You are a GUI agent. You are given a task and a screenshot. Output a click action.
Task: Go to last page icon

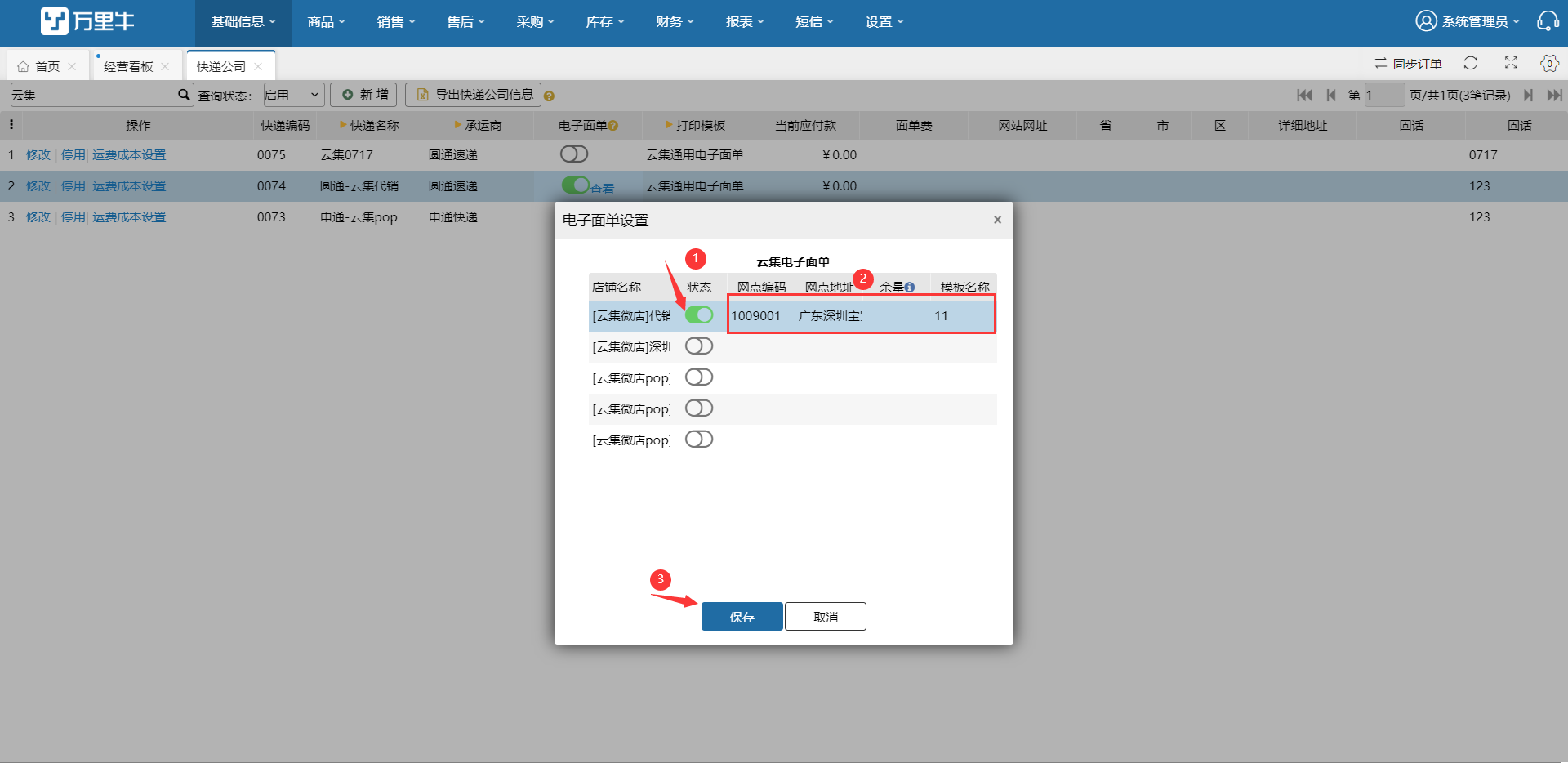pos(1554,96)
